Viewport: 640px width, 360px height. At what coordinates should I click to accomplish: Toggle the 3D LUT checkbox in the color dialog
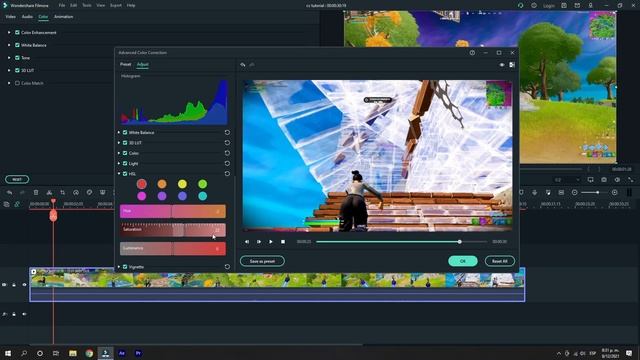point(125,142)
